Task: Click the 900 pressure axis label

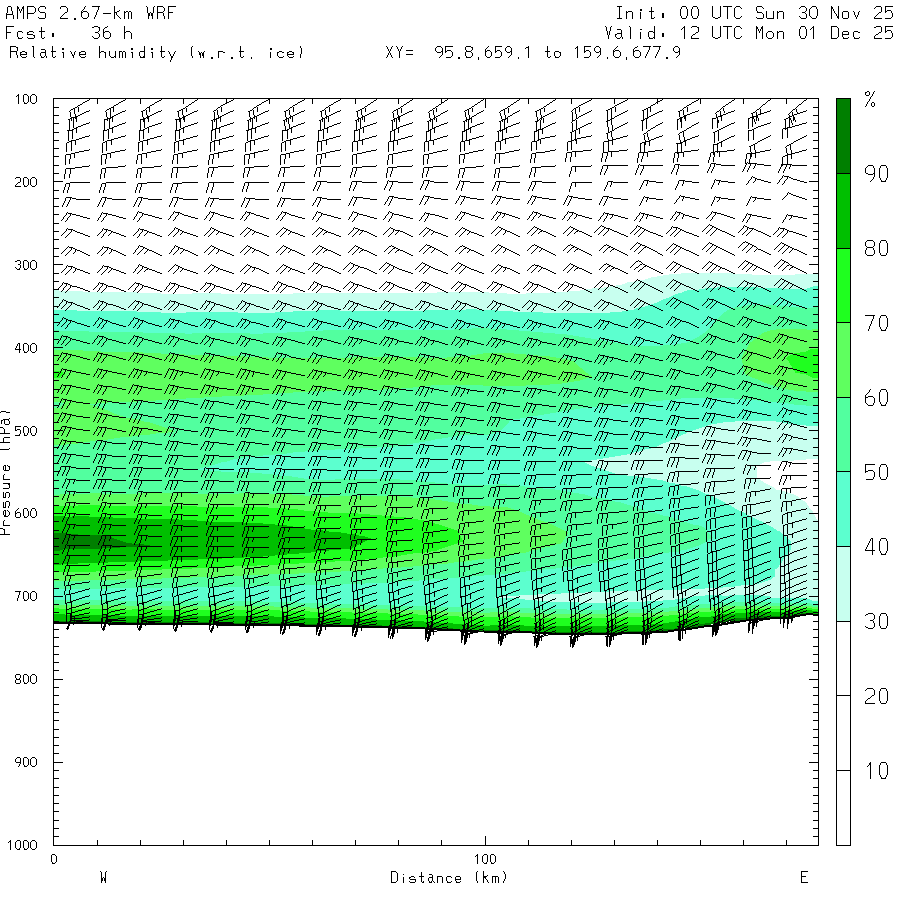Action: click(x=26, y=762)
